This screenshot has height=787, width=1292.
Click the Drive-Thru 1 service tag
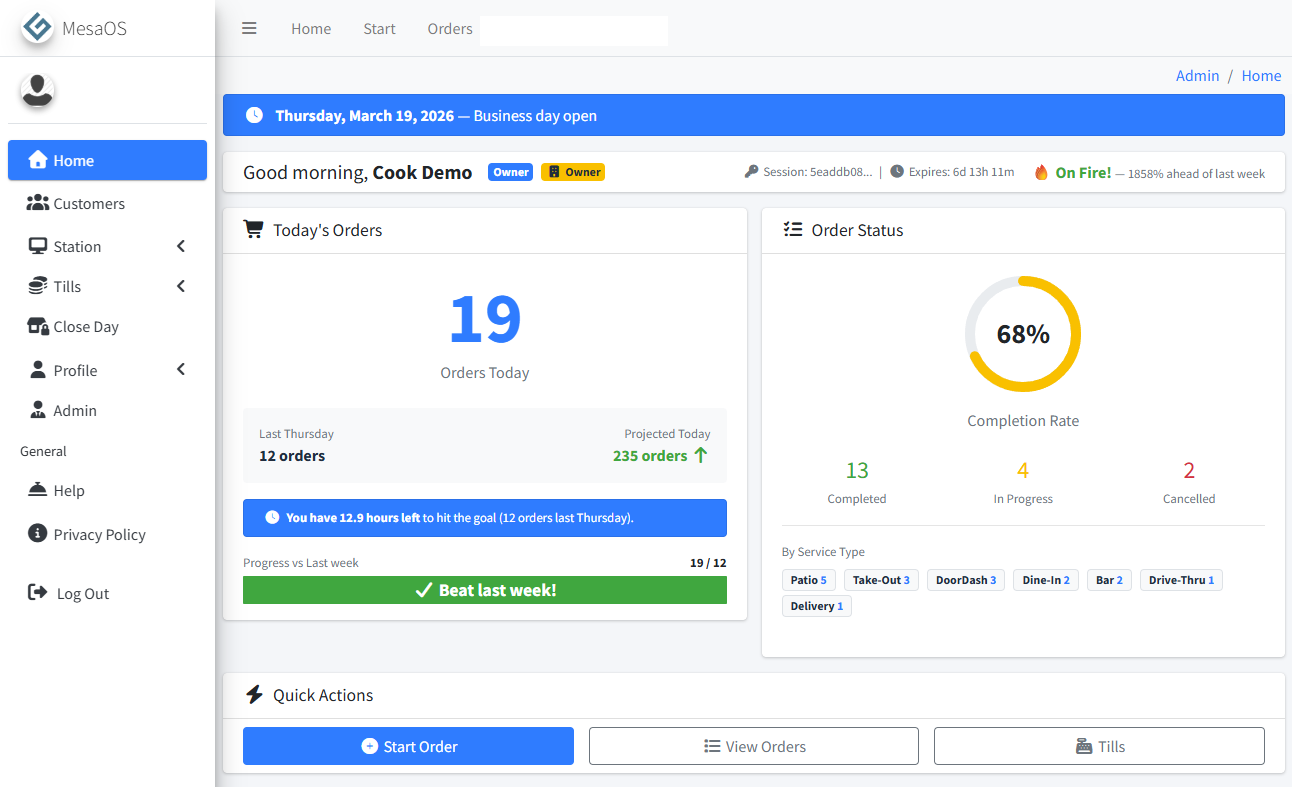click(1181, 580)
